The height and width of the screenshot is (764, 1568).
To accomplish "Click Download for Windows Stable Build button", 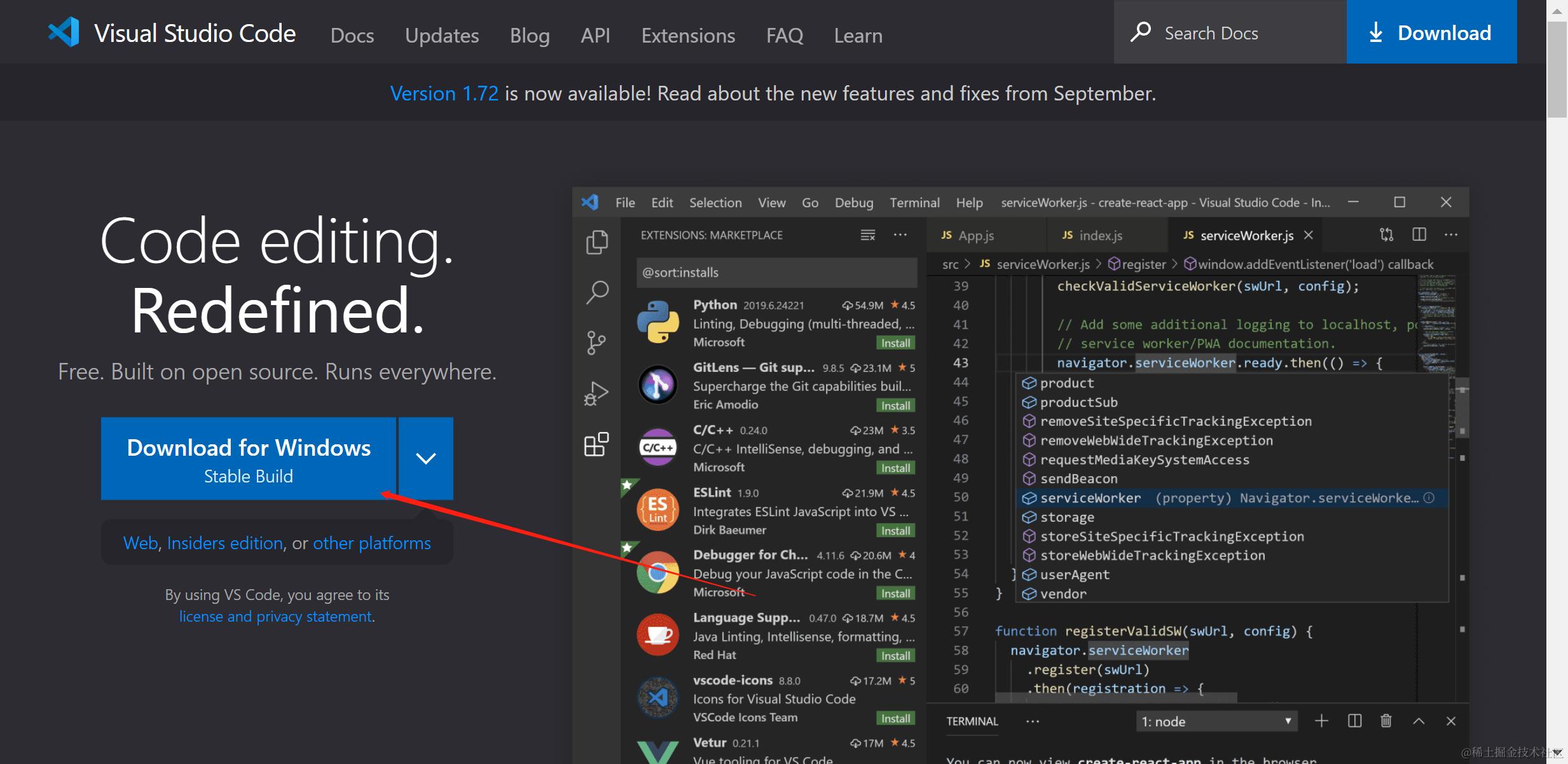I will 249,458.
